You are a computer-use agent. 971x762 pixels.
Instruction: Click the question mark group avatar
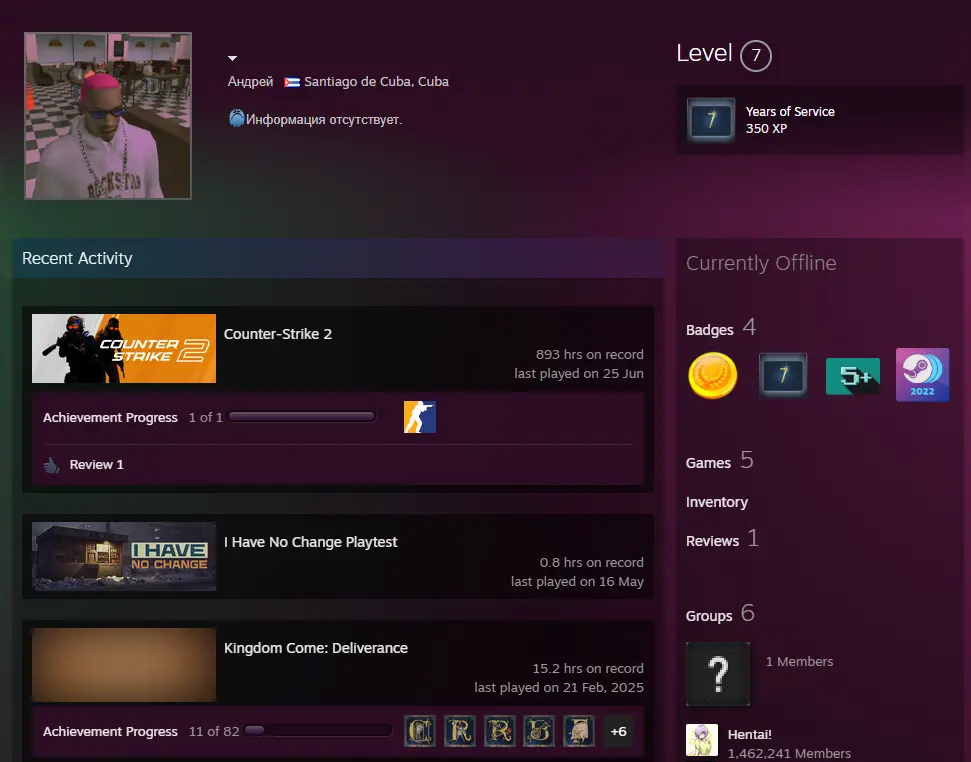(718, 674)
